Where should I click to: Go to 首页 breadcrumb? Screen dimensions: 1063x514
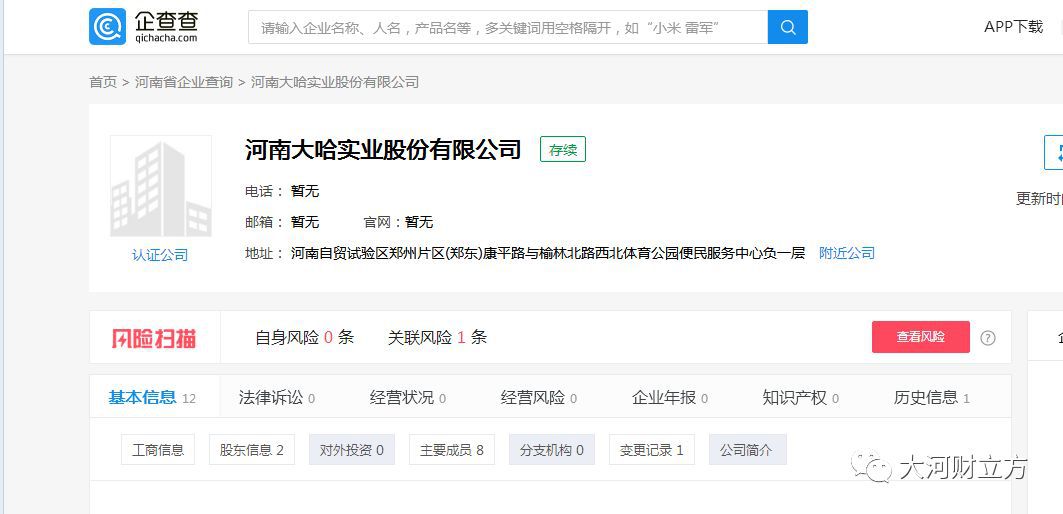(x=103, y=82)
